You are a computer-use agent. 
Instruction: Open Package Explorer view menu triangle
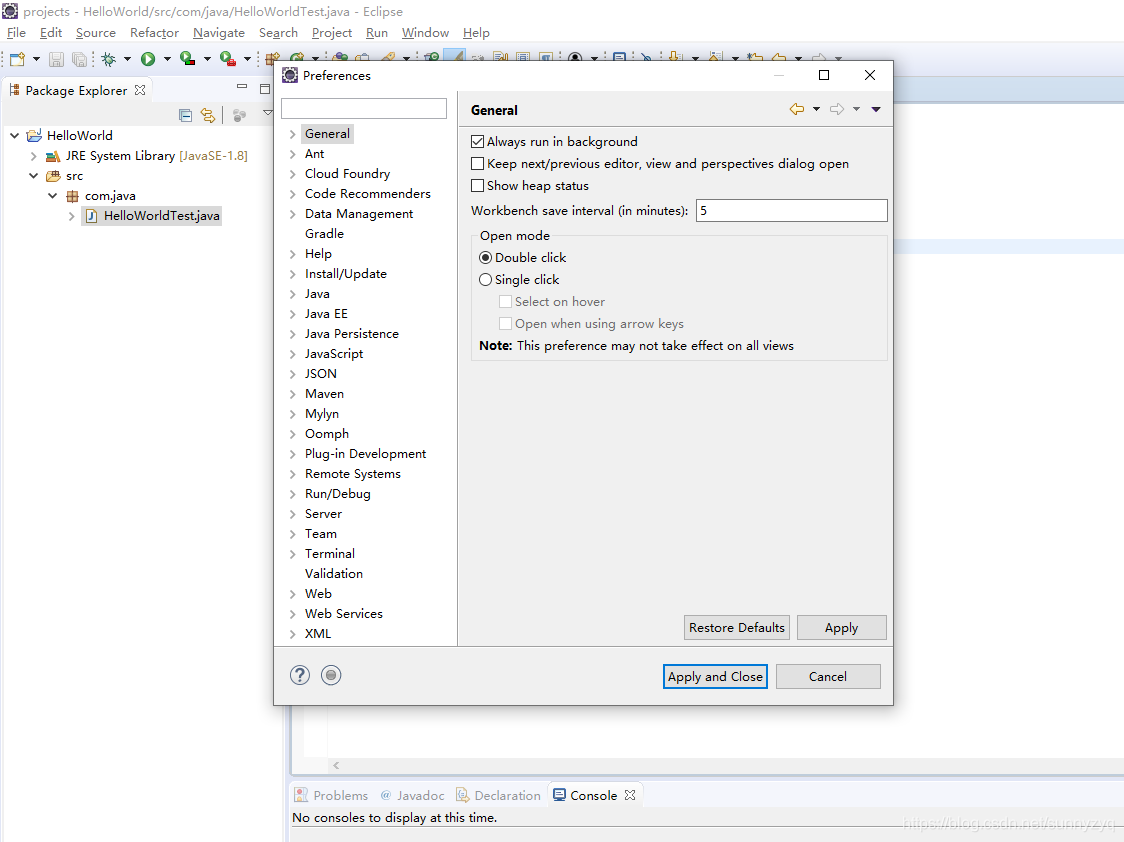[267, 113]
